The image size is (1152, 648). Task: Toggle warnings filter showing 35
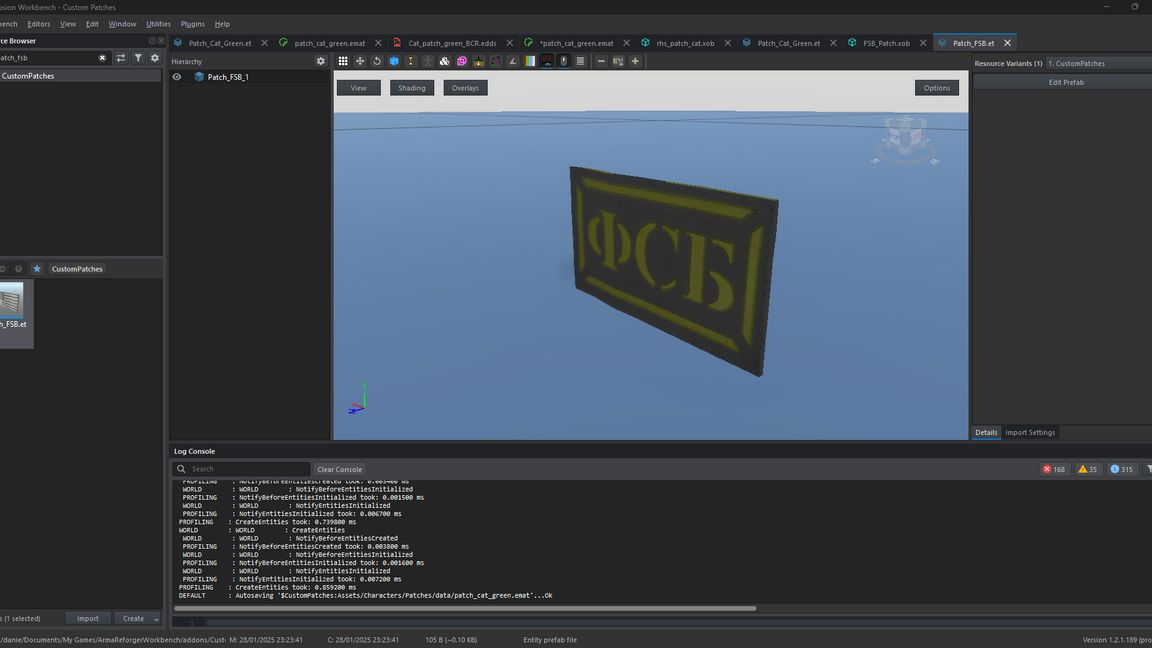click(x=1087, y=469)
